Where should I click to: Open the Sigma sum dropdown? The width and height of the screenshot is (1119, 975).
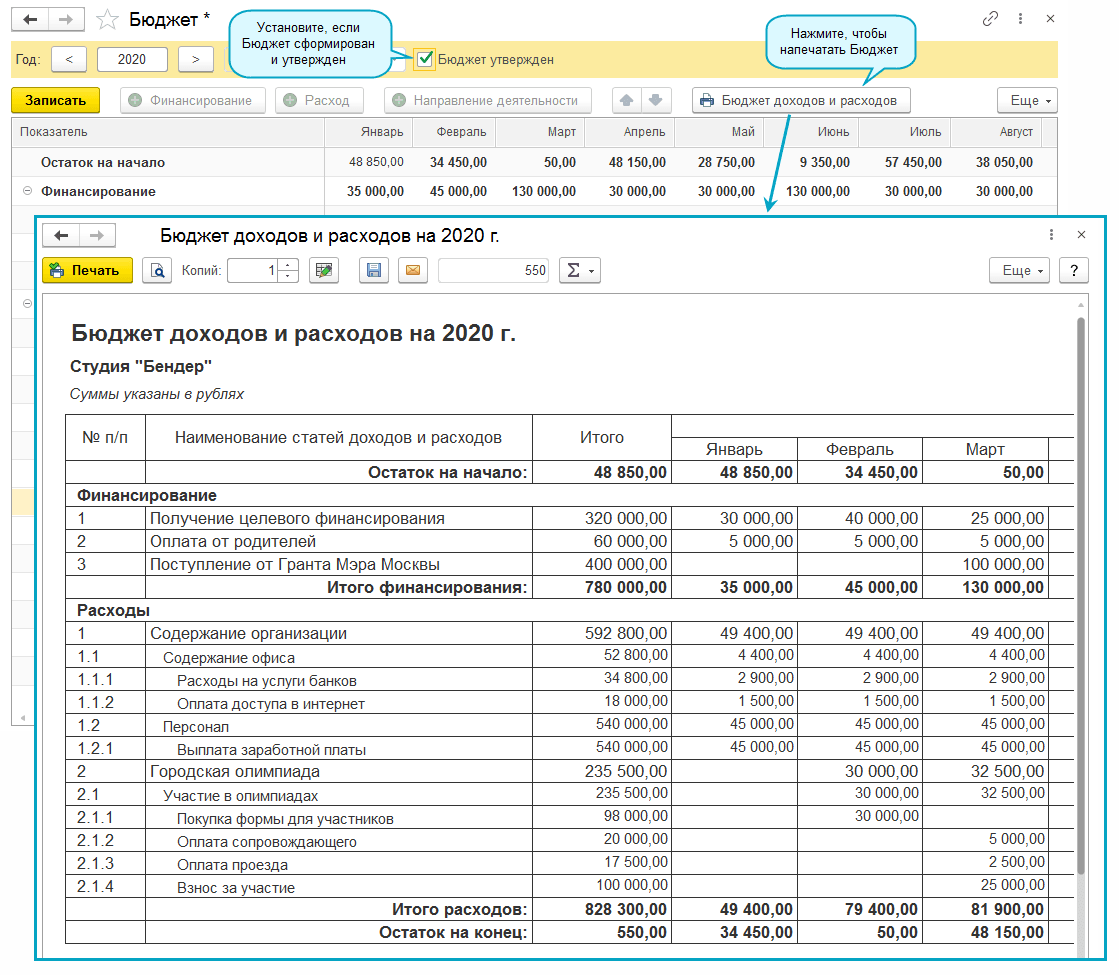click(579, 270)
